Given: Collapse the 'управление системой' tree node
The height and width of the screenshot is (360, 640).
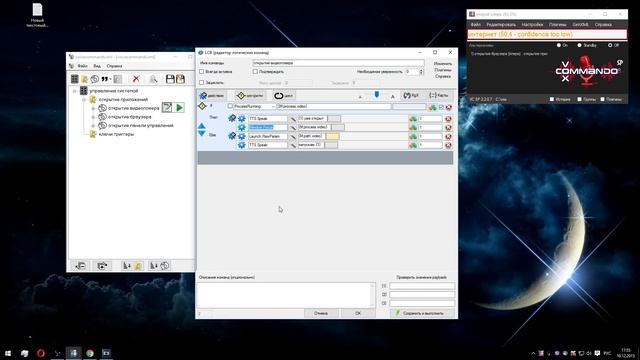Looking at the screenshot, I should coord(75,91).
